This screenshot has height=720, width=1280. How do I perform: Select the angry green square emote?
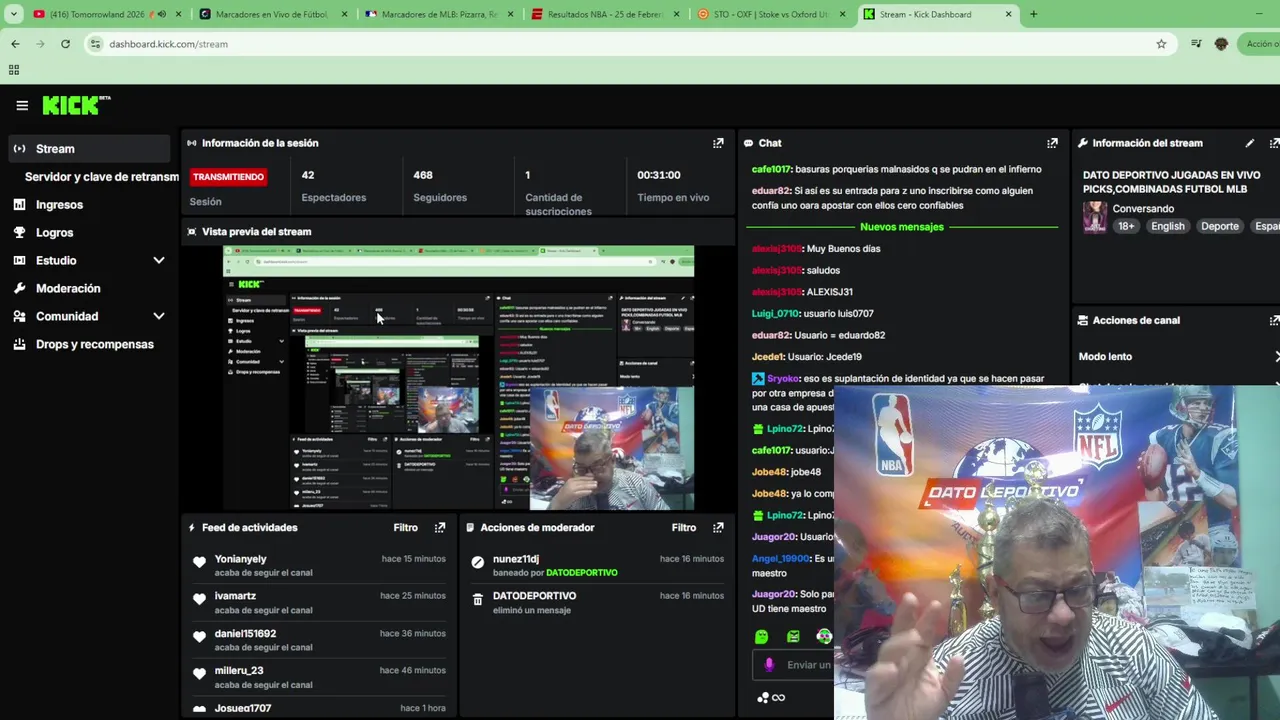coord(793,636)
